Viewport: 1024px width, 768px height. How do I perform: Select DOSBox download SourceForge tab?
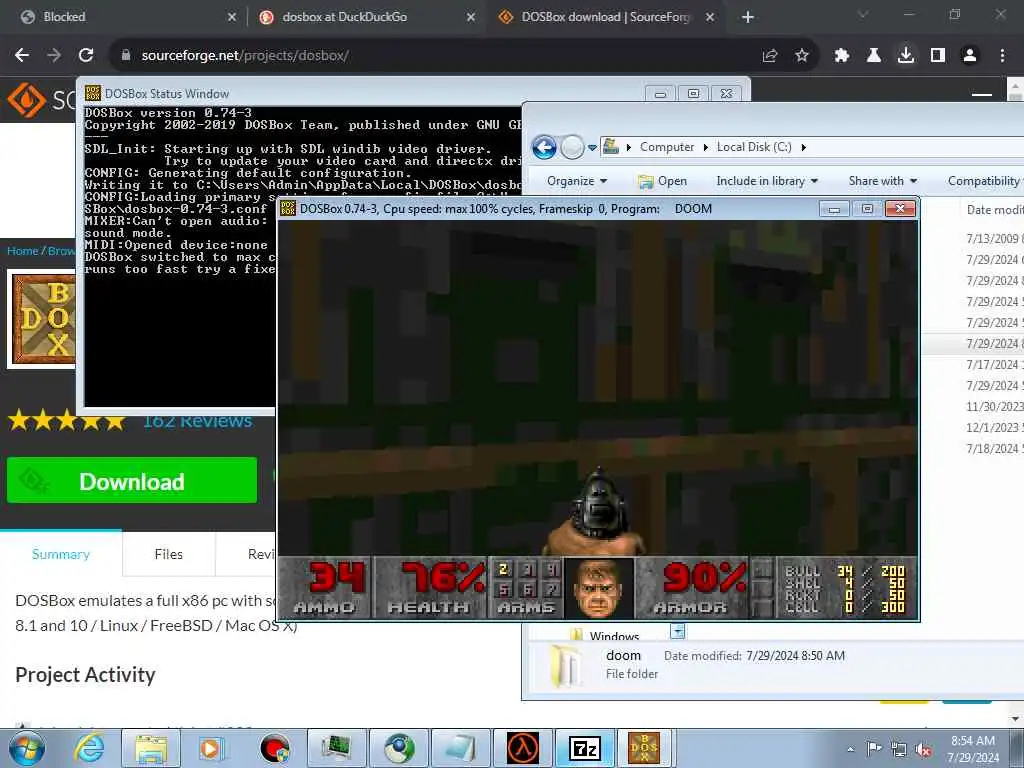click(604, 17)
